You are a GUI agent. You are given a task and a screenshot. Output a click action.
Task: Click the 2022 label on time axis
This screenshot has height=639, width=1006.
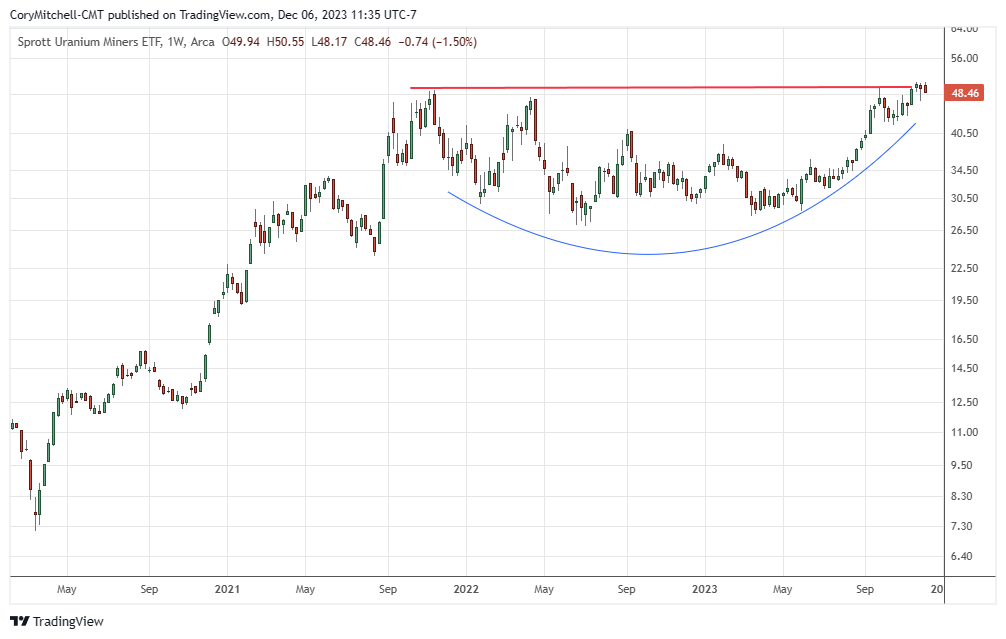(x=466, y=589)
